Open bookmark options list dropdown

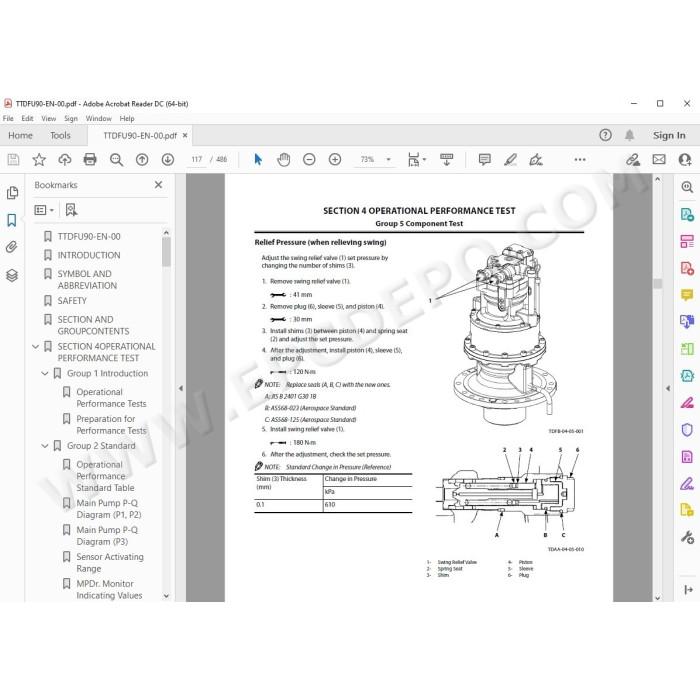coord(44,210)
